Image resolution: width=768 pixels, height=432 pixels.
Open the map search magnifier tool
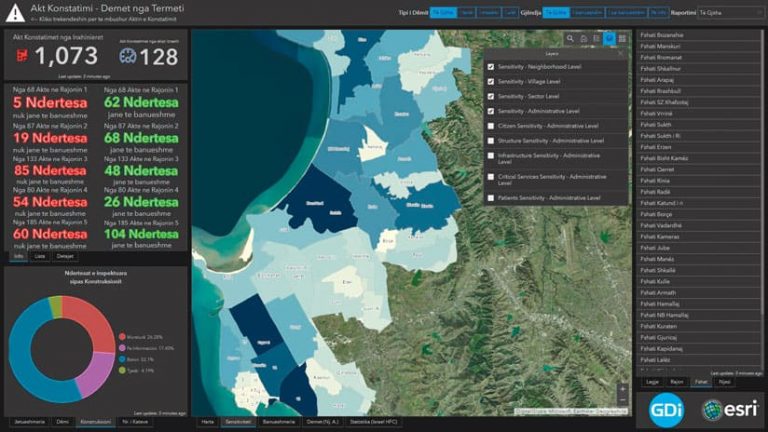click(570, 38)
